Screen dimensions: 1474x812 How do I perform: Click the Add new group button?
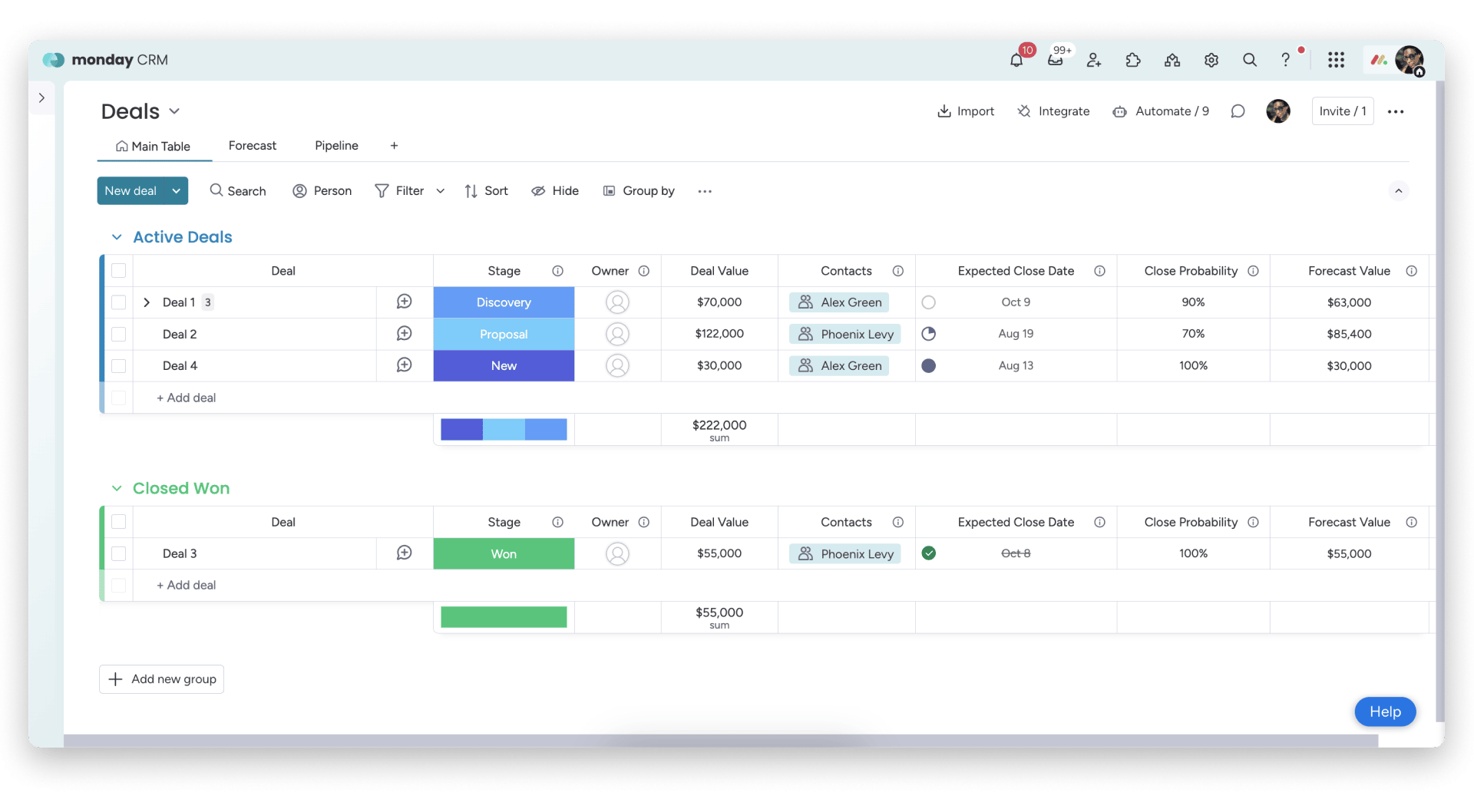(x=162, y=679)
